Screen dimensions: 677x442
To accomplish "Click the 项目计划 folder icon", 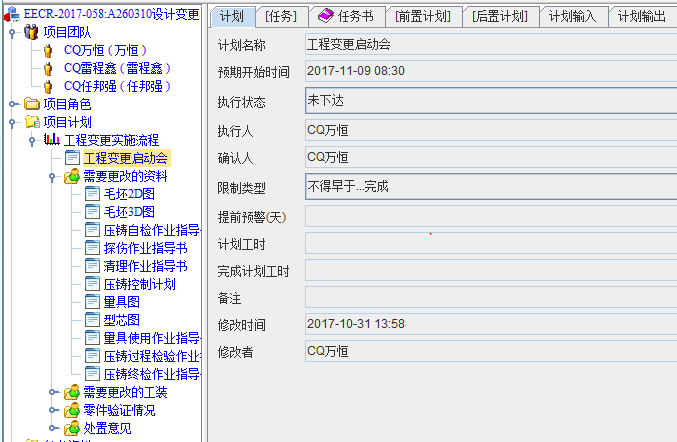I will [32, 122].
